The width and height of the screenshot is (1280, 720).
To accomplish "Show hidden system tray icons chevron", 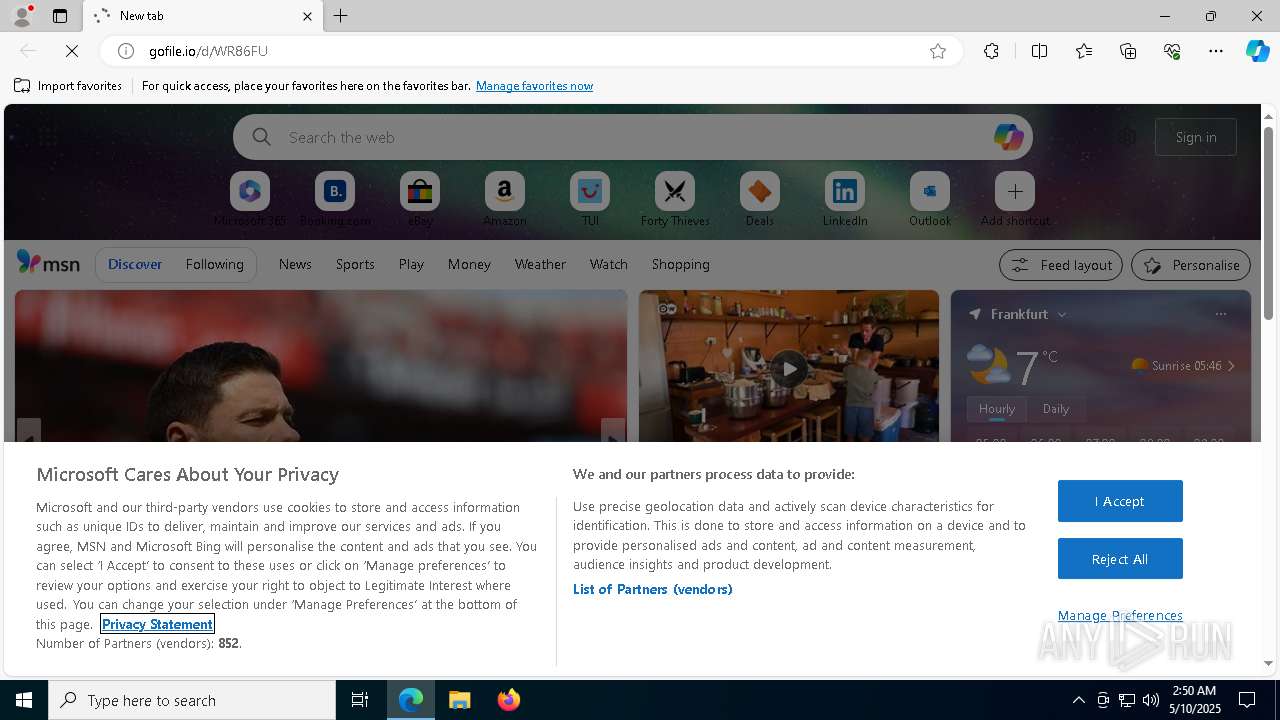I will 1078,700.
